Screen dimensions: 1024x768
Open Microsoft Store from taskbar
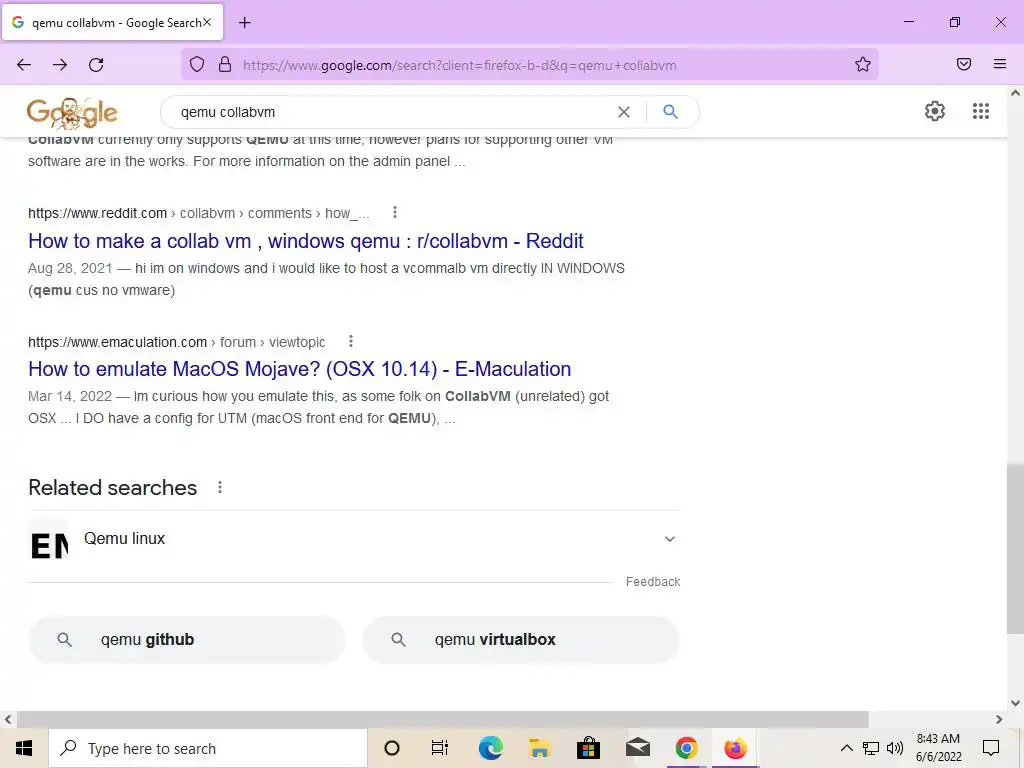588,748
